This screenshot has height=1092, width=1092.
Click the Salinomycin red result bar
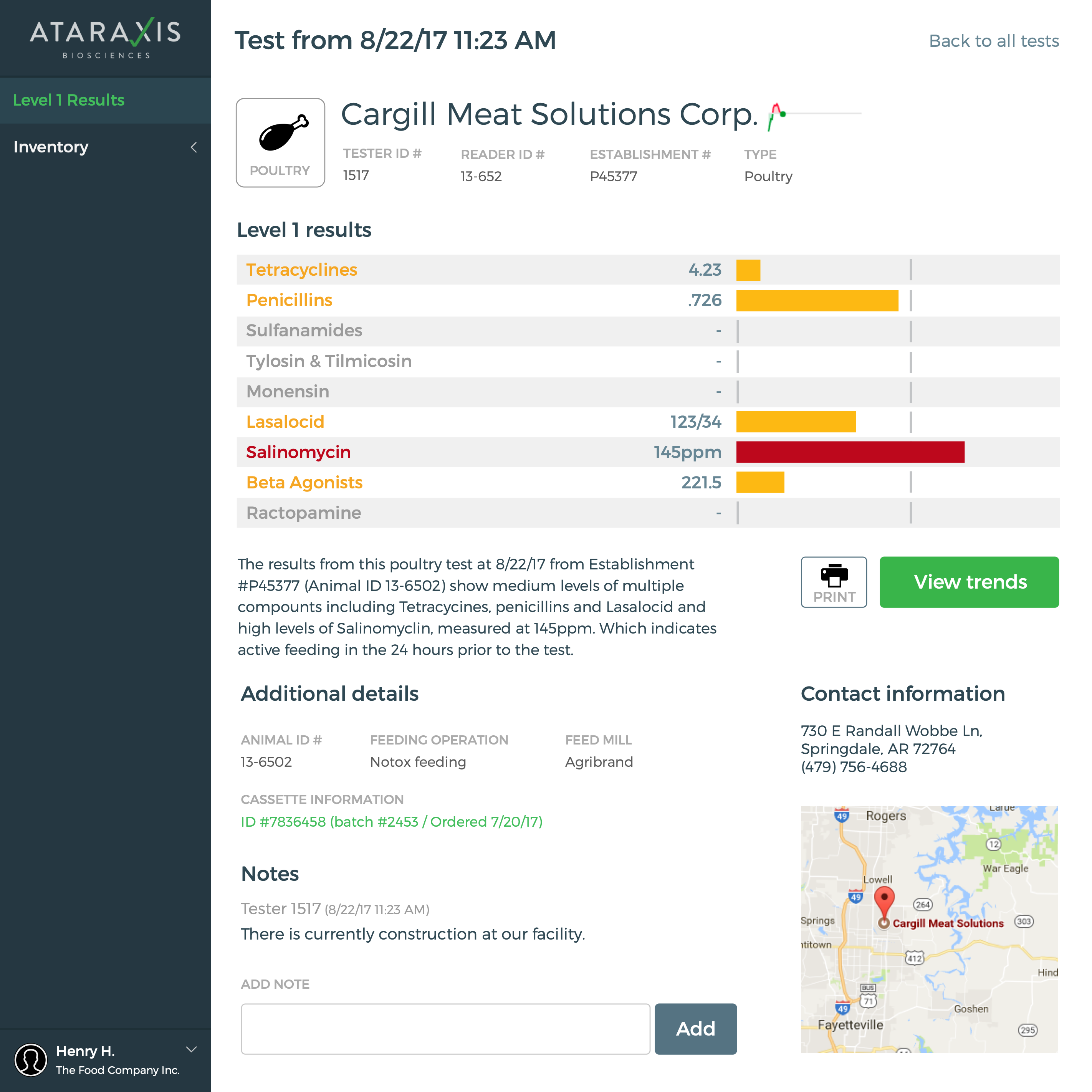click(850, 452)
